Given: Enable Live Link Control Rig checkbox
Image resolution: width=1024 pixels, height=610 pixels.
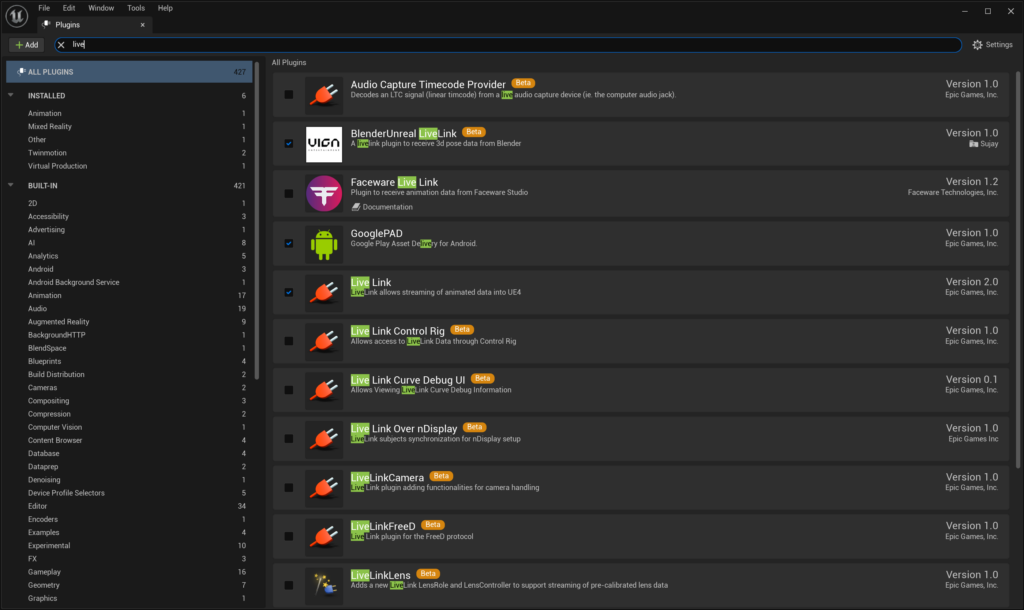Looking at the screenshot, I should tap(289, 342).
